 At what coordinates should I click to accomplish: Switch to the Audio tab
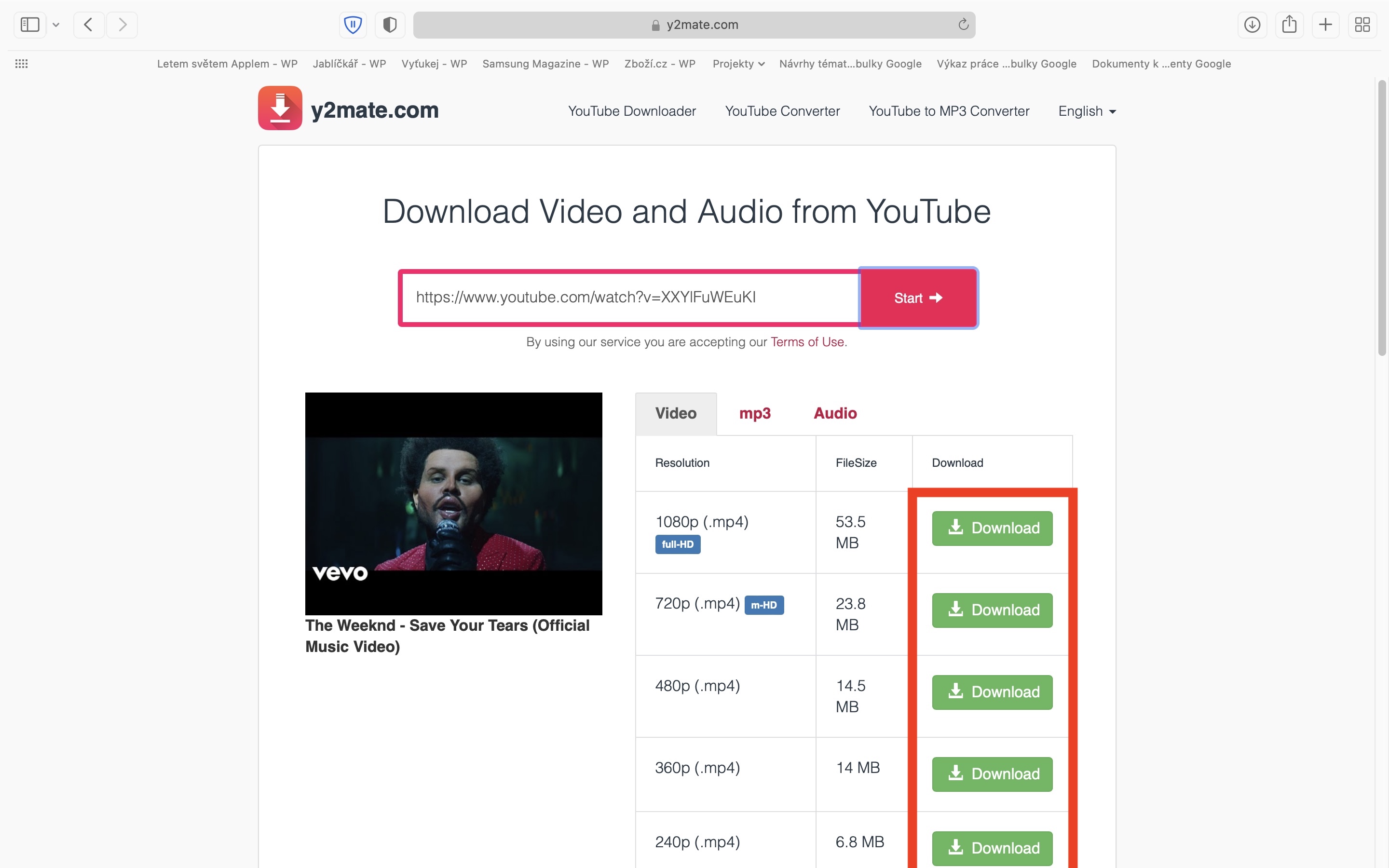coord(834,413)
